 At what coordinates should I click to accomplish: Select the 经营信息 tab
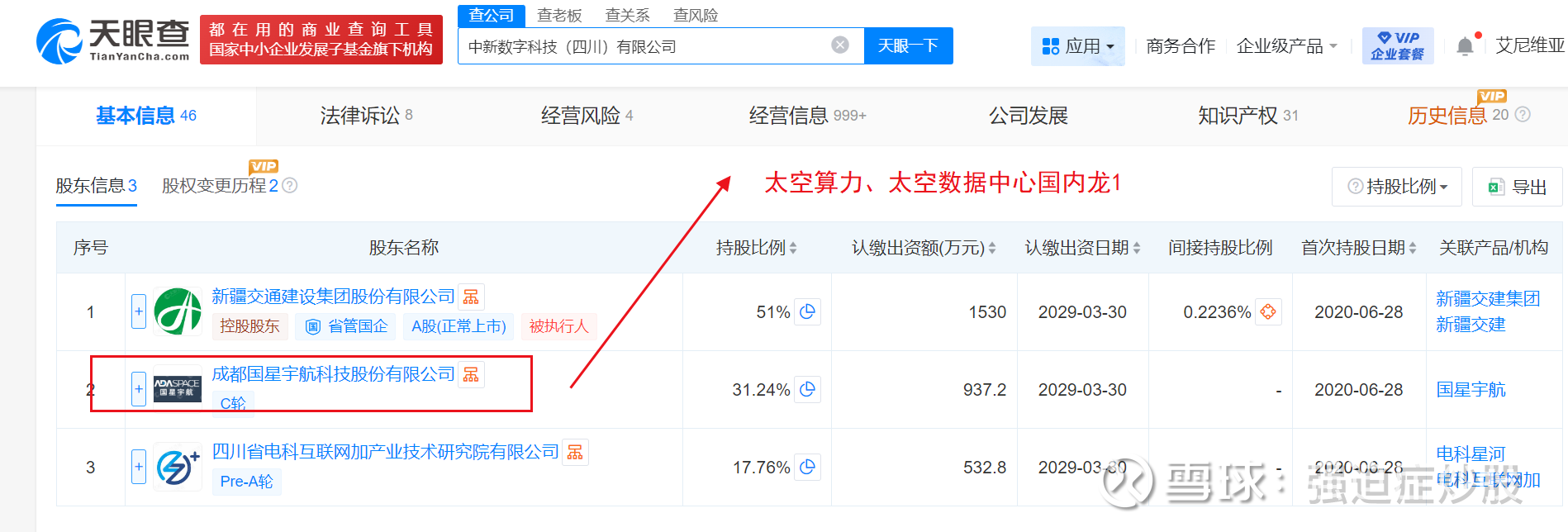[807, 116]
